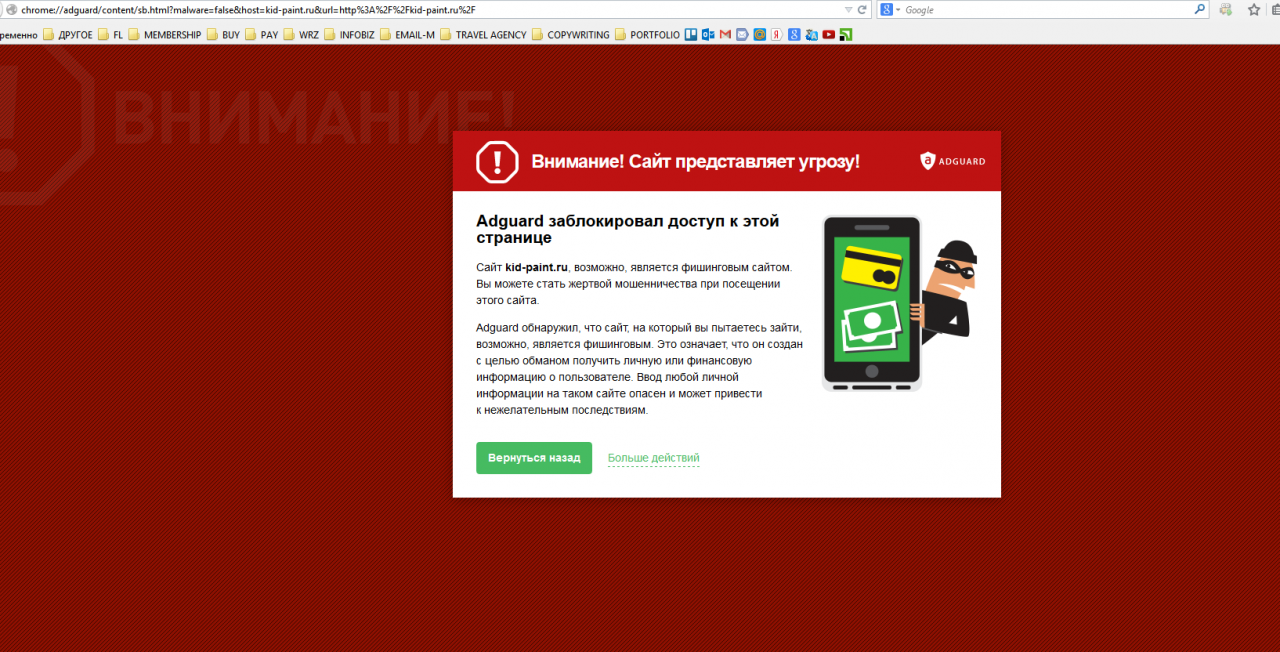Open the COPYWRITING bookmarks folder
This screenshot has height=652, width=1280.
coord(570,35)
